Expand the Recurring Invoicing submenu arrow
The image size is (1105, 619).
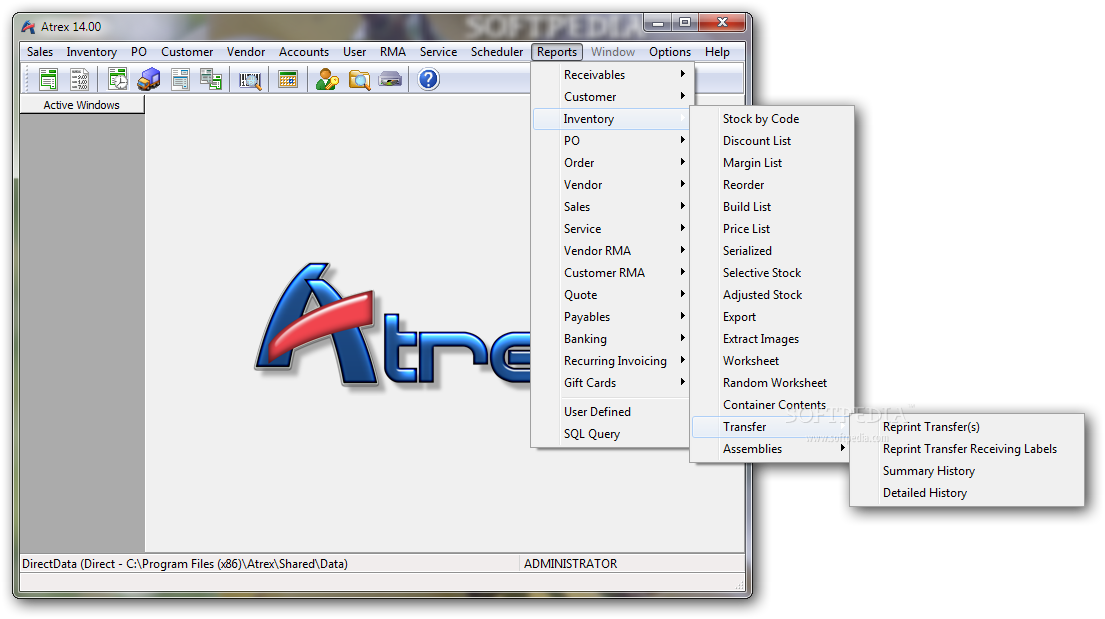(682, 360)
